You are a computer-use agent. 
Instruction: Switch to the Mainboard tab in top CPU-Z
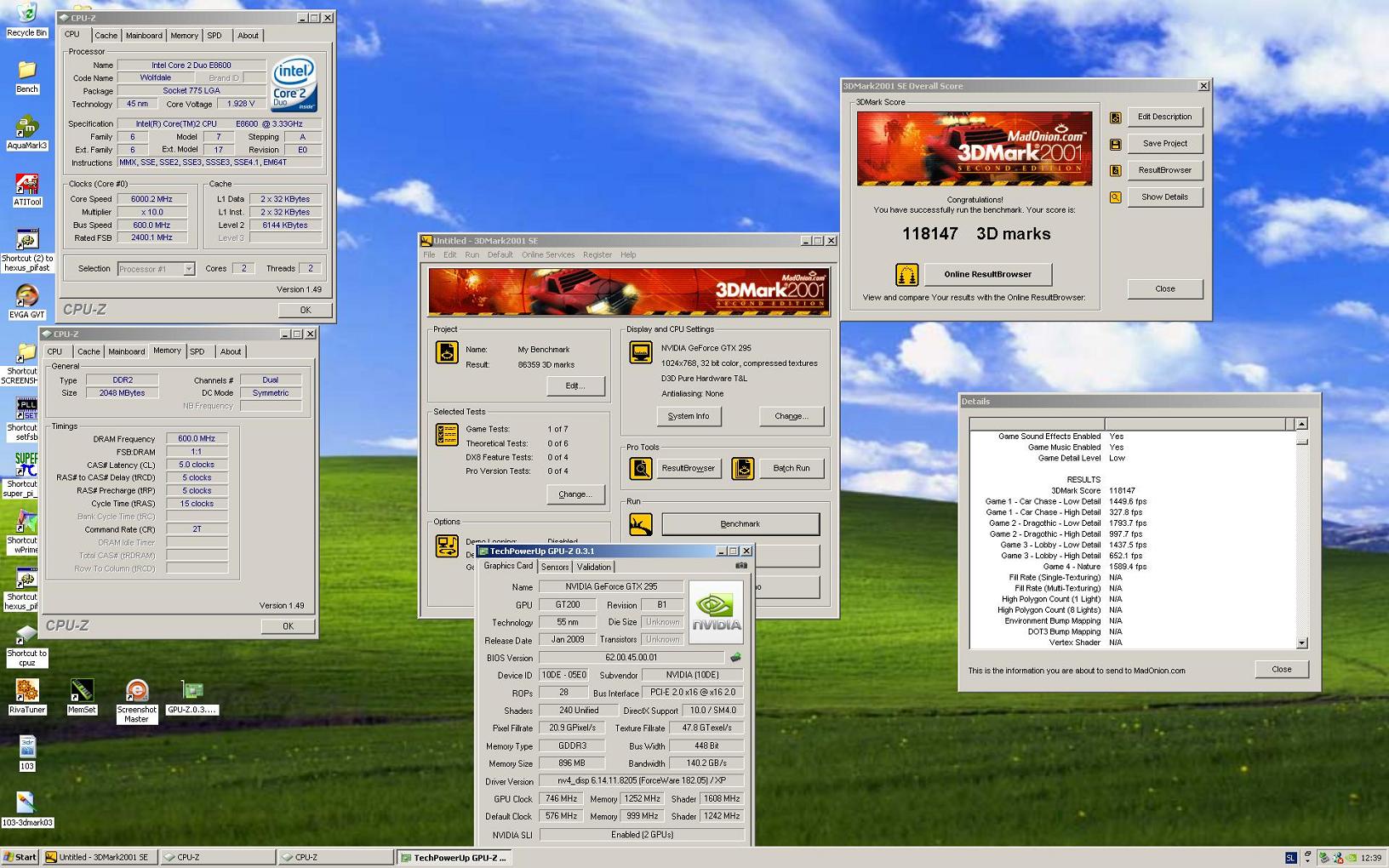(144, 36)
